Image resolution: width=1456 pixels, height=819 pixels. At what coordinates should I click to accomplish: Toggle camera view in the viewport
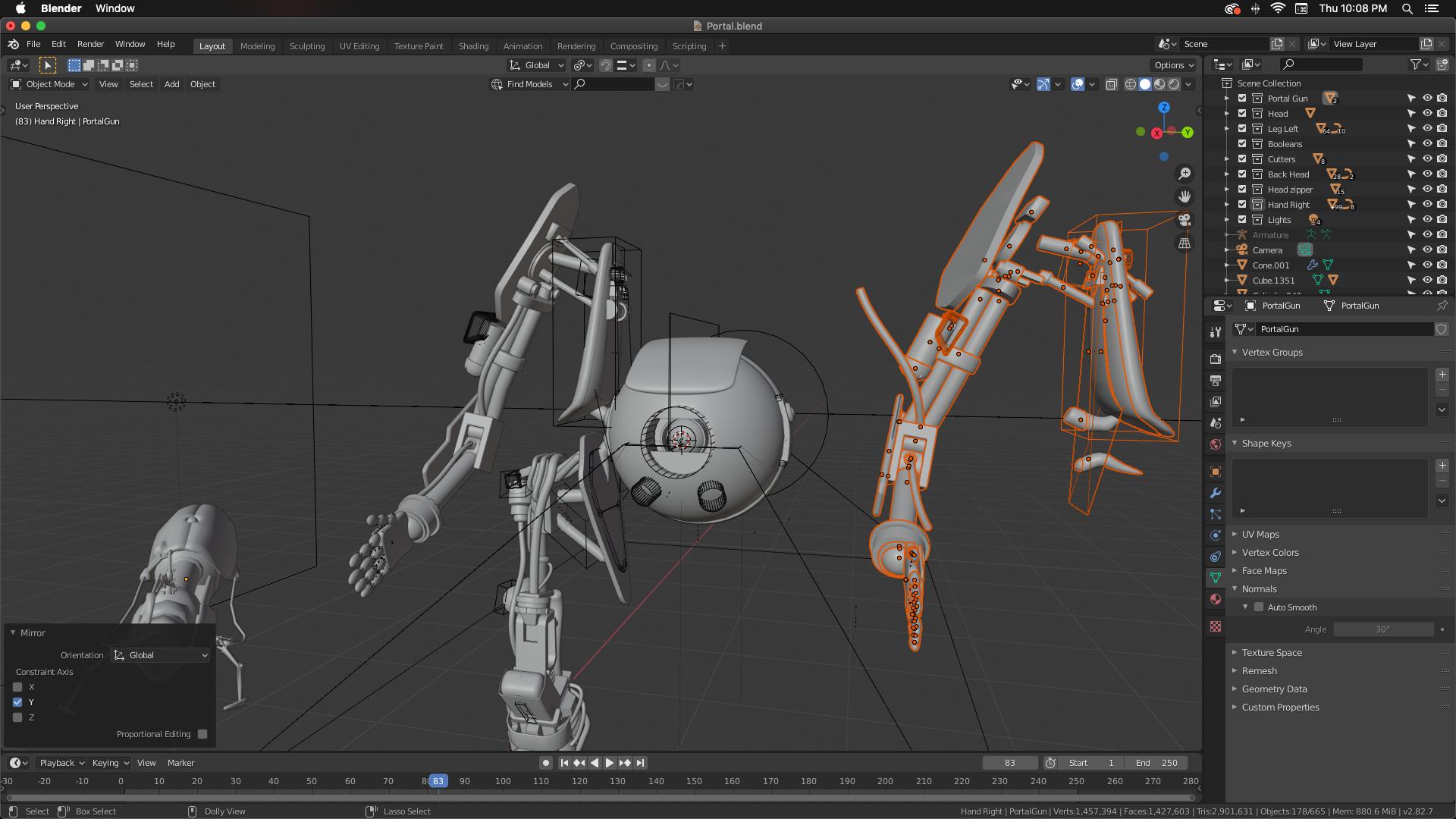[x=1185, y=220]
